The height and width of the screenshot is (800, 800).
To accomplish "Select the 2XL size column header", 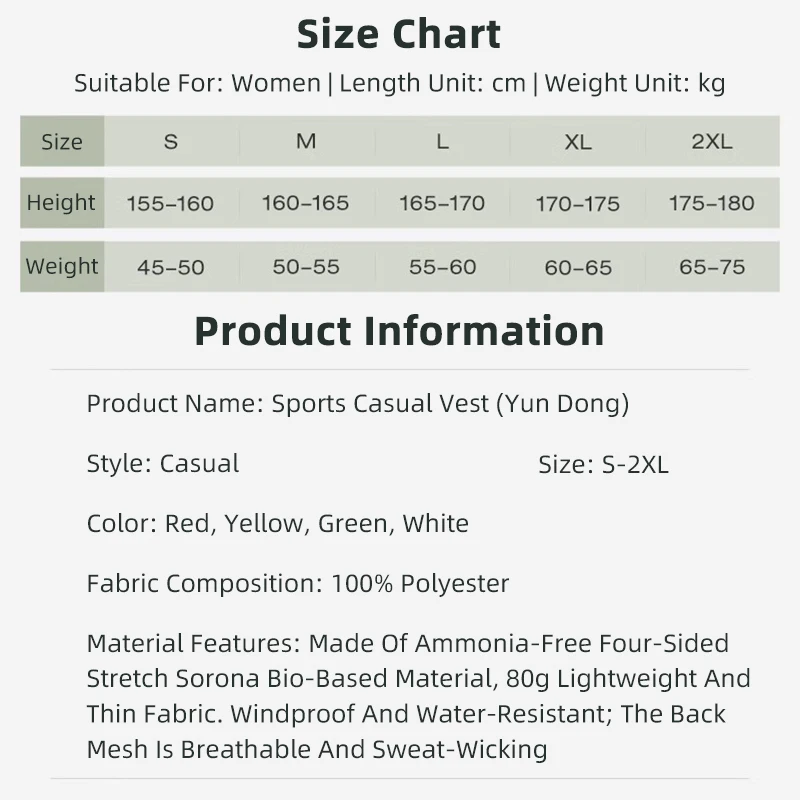I will (712, 141).
